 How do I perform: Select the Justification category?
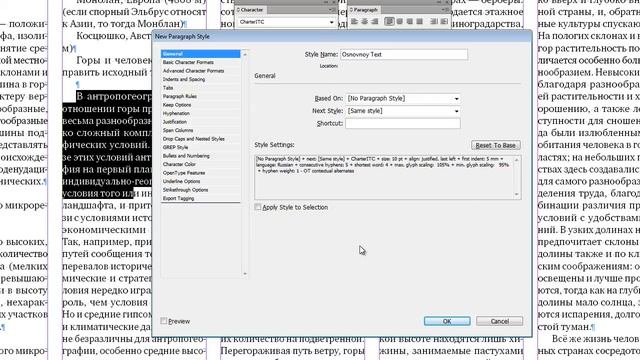click(200, 122)
